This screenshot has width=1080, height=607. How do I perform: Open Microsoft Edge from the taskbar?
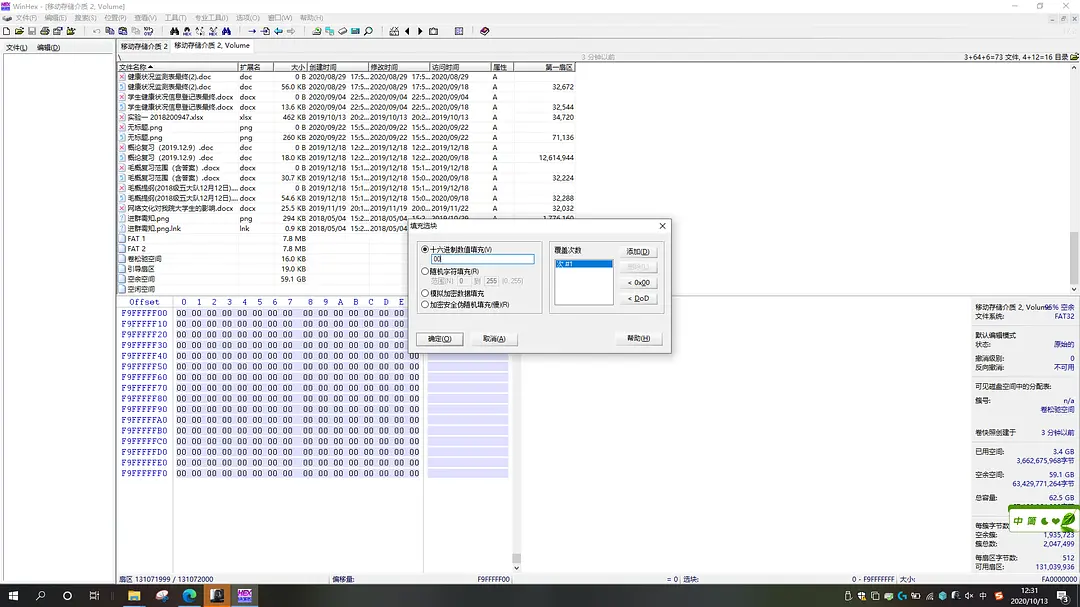click(189, 595)
